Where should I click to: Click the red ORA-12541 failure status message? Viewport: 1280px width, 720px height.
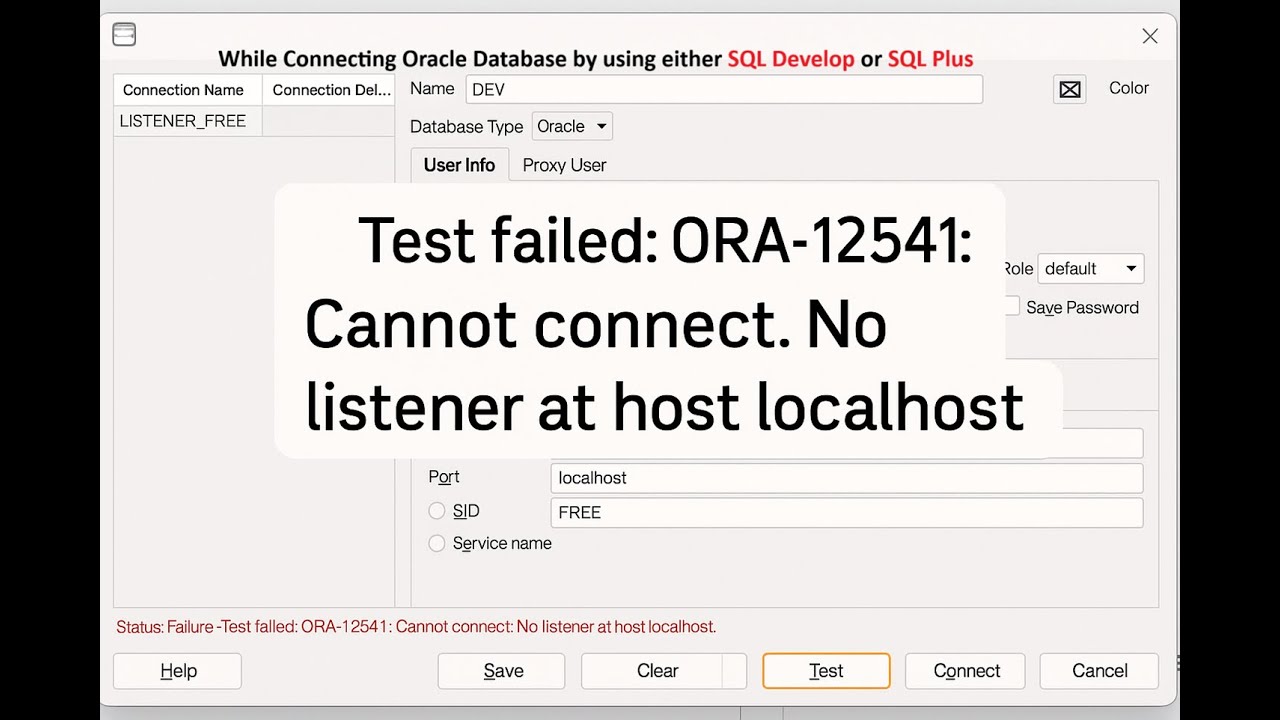(x=416, y=627)
